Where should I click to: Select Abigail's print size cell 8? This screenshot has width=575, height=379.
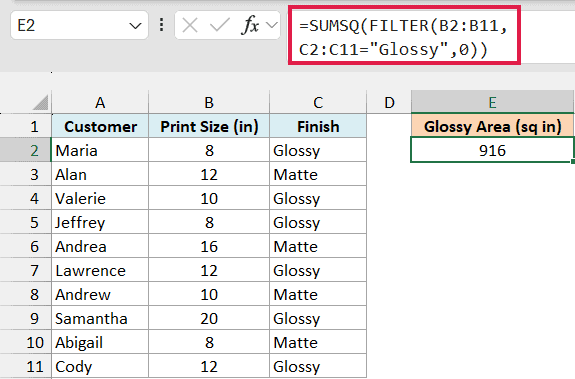(x=209, y=342)
